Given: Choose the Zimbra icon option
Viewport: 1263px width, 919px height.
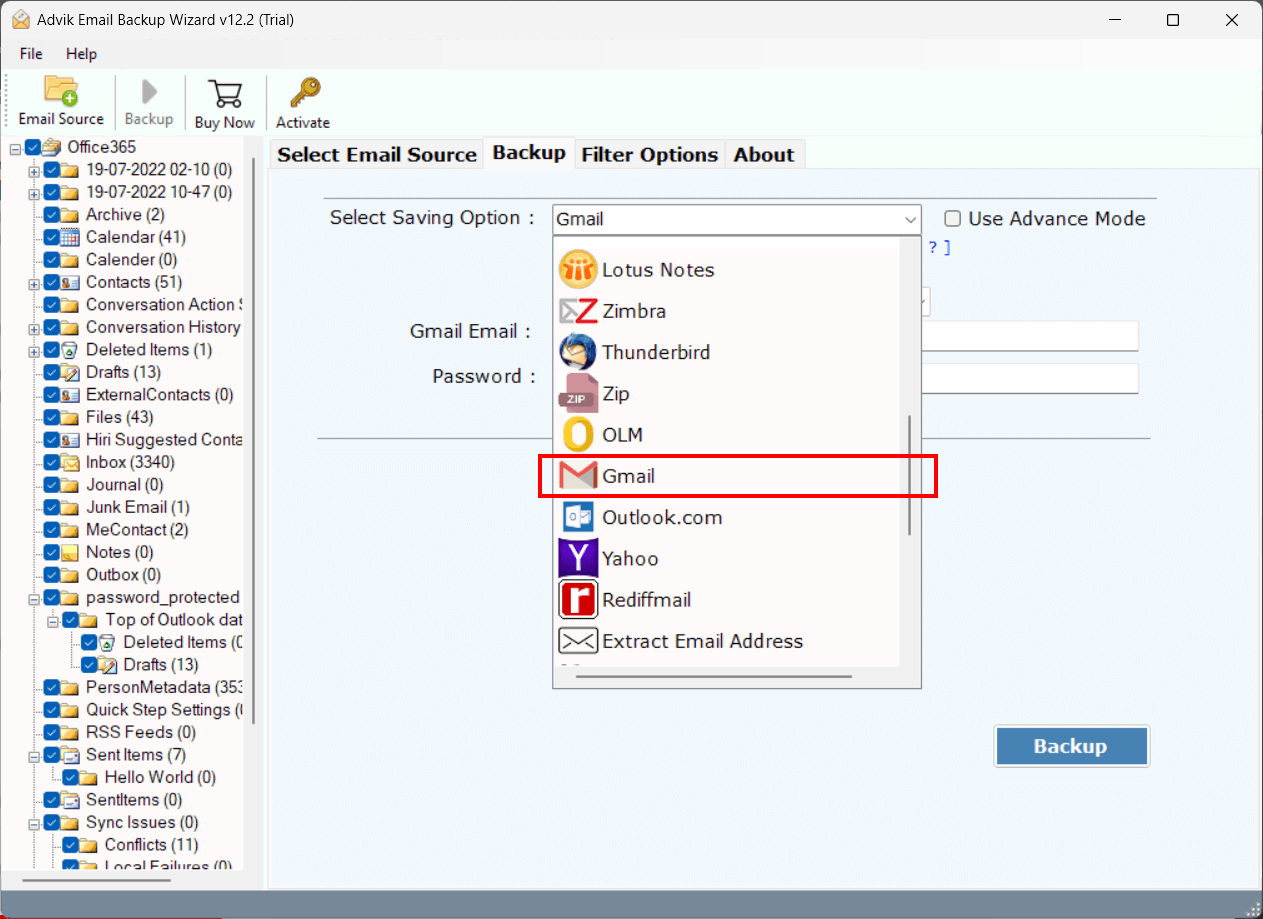Looking at the screenshot, I should tap(578, 311).
